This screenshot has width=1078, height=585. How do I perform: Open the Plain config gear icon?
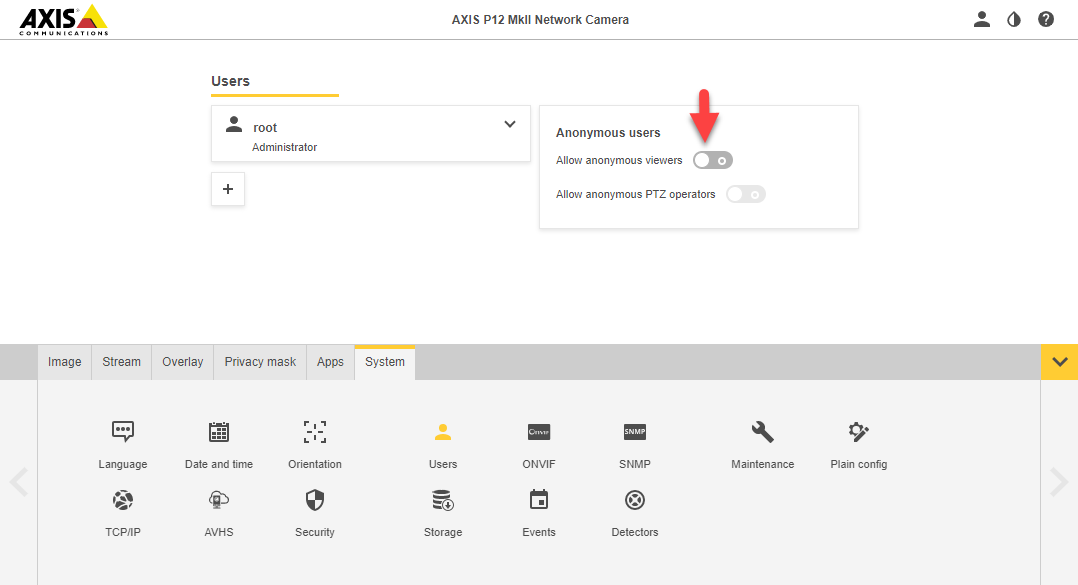(x=858, y=432)
